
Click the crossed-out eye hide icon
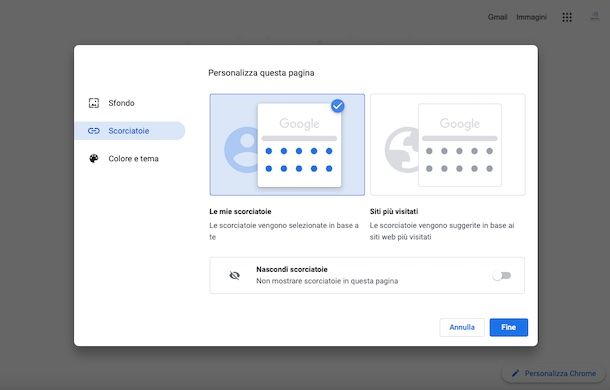[234, 276]
